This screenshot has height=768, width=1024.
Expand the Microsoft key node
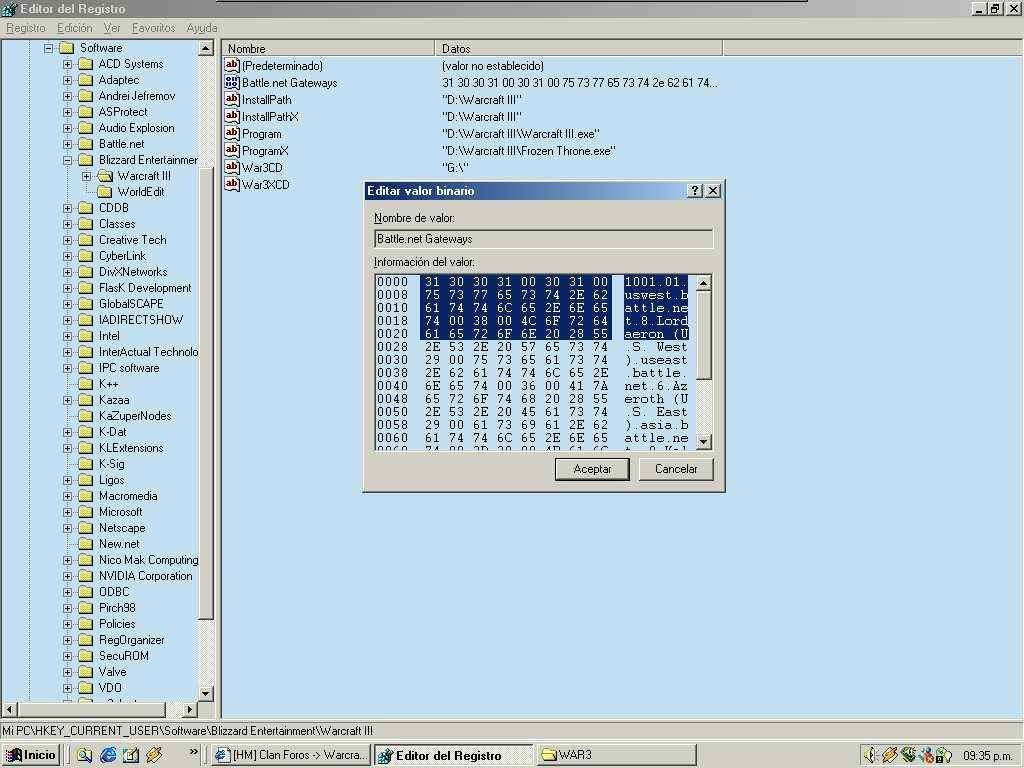click(x=67, y=513)
